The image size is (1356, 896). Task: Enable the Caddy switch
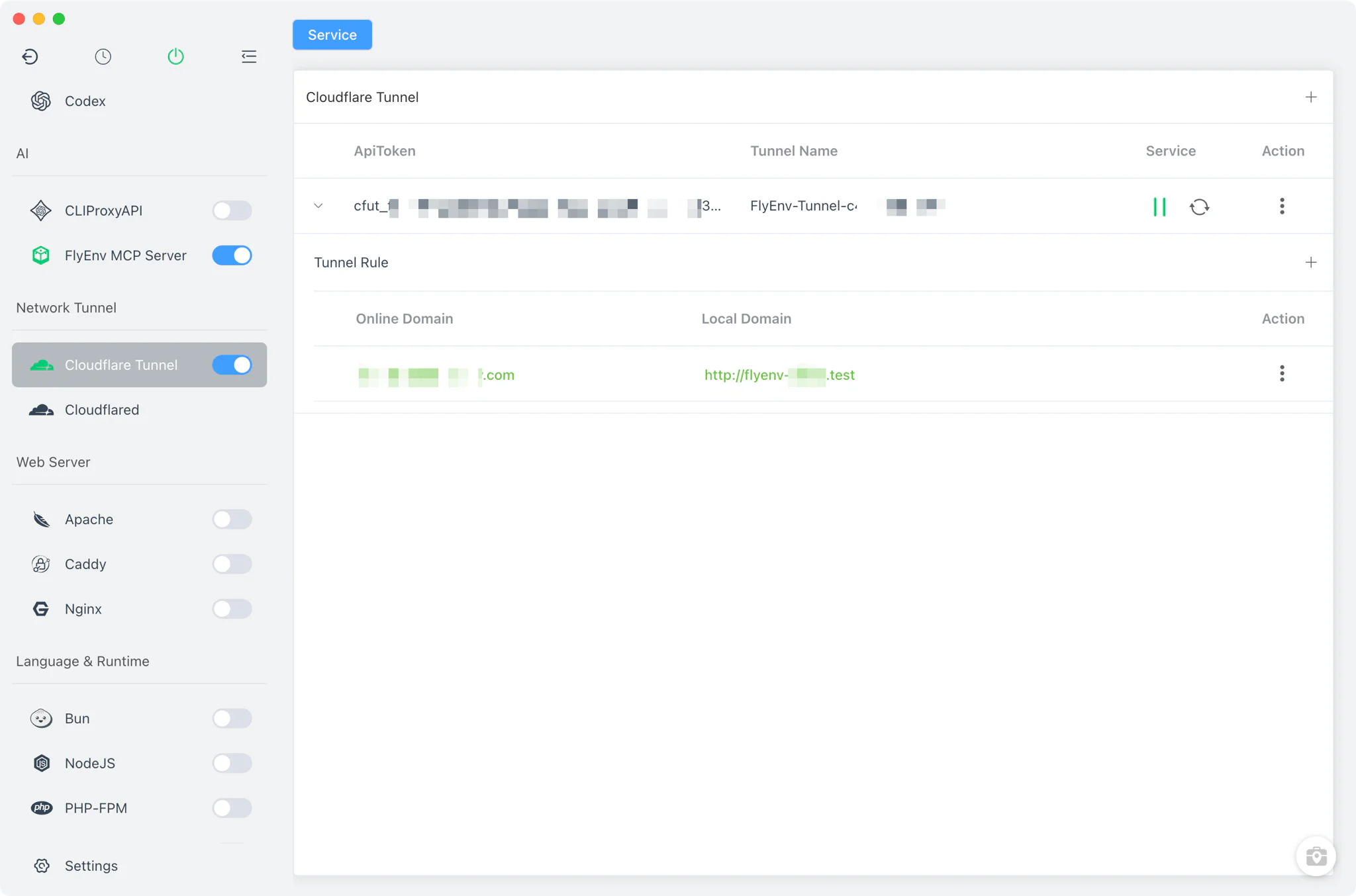[232, 564]
